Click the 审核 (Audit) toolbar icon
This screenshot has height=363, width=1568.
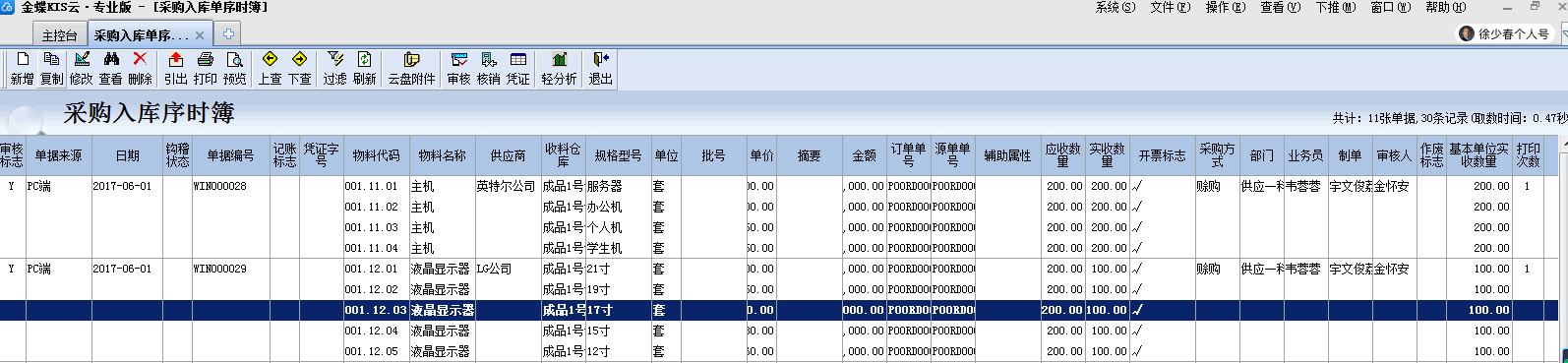[458, 69]
